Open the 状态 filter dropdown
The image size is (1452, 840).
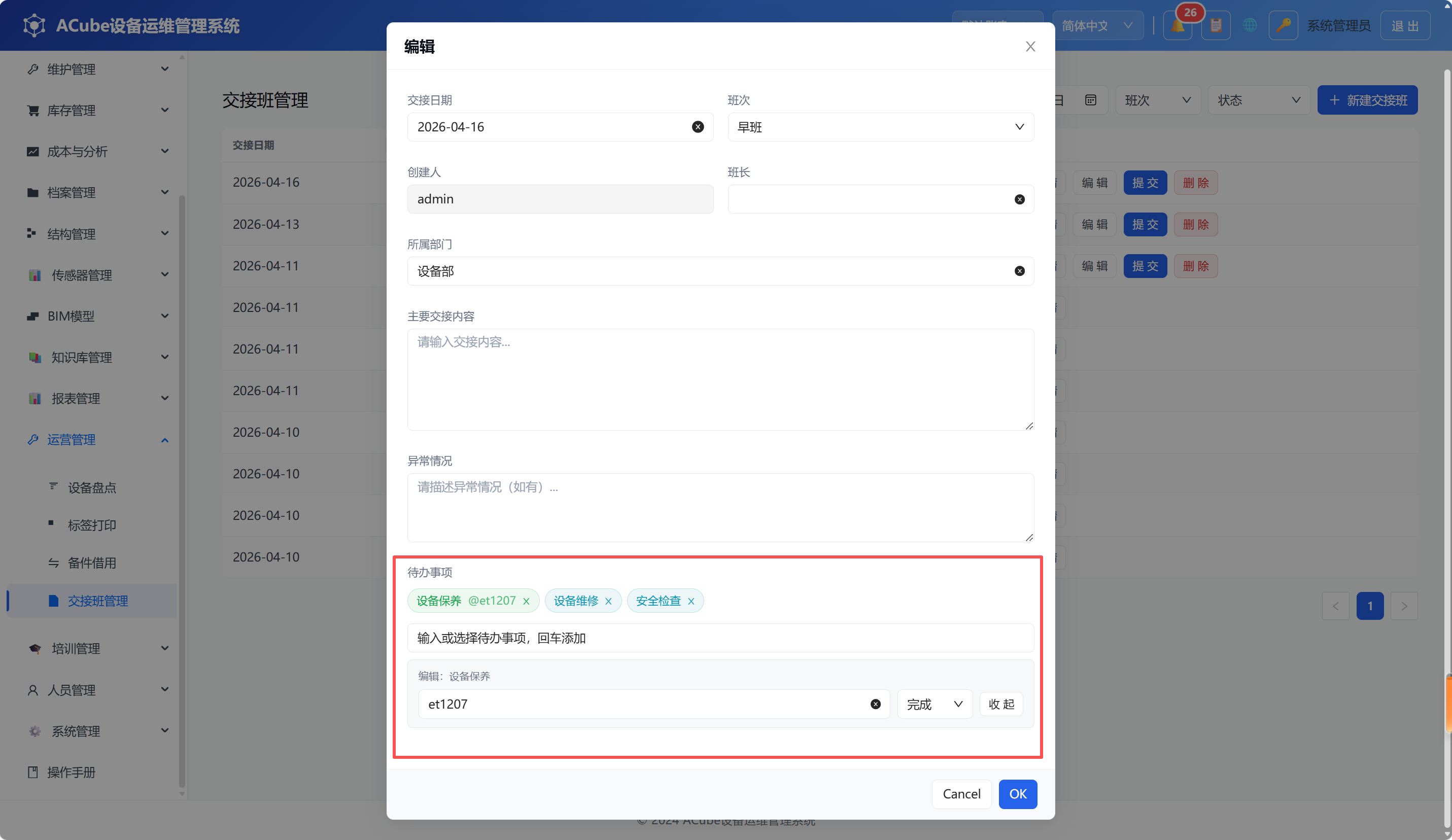pos(1259,100)
